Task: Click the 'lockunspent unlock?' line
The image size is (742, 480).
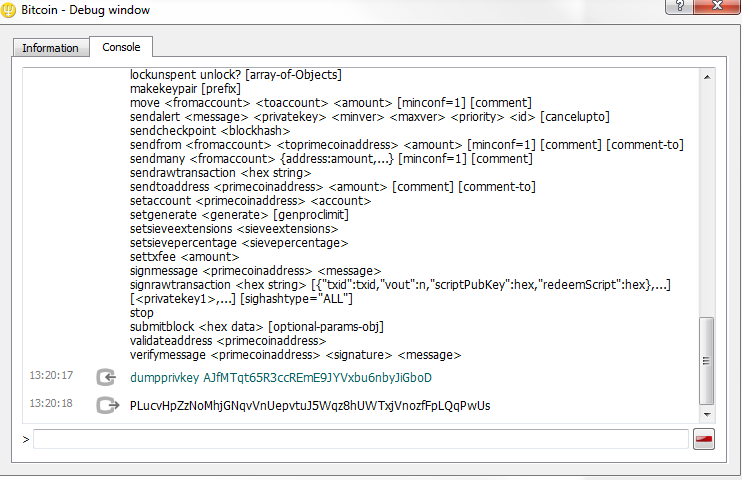Action: (236, 75)
